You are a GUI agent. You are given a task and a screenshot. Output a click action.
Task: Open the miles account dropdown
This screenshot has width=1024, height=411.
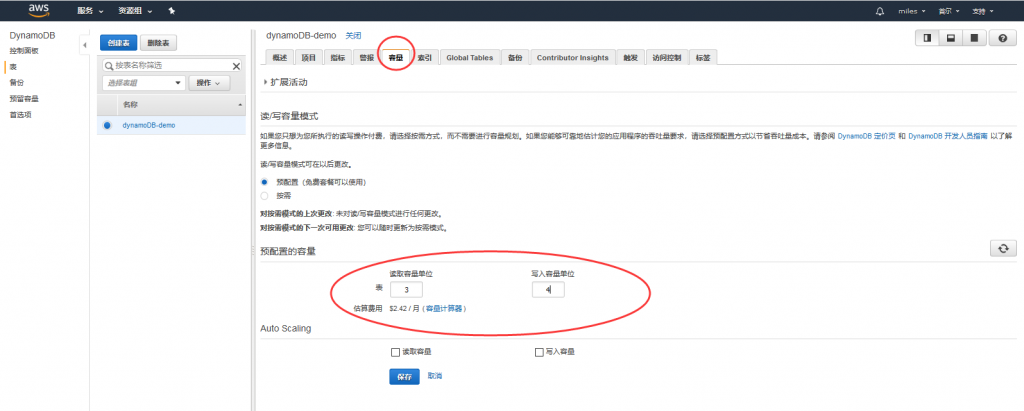tap(912, 11)
